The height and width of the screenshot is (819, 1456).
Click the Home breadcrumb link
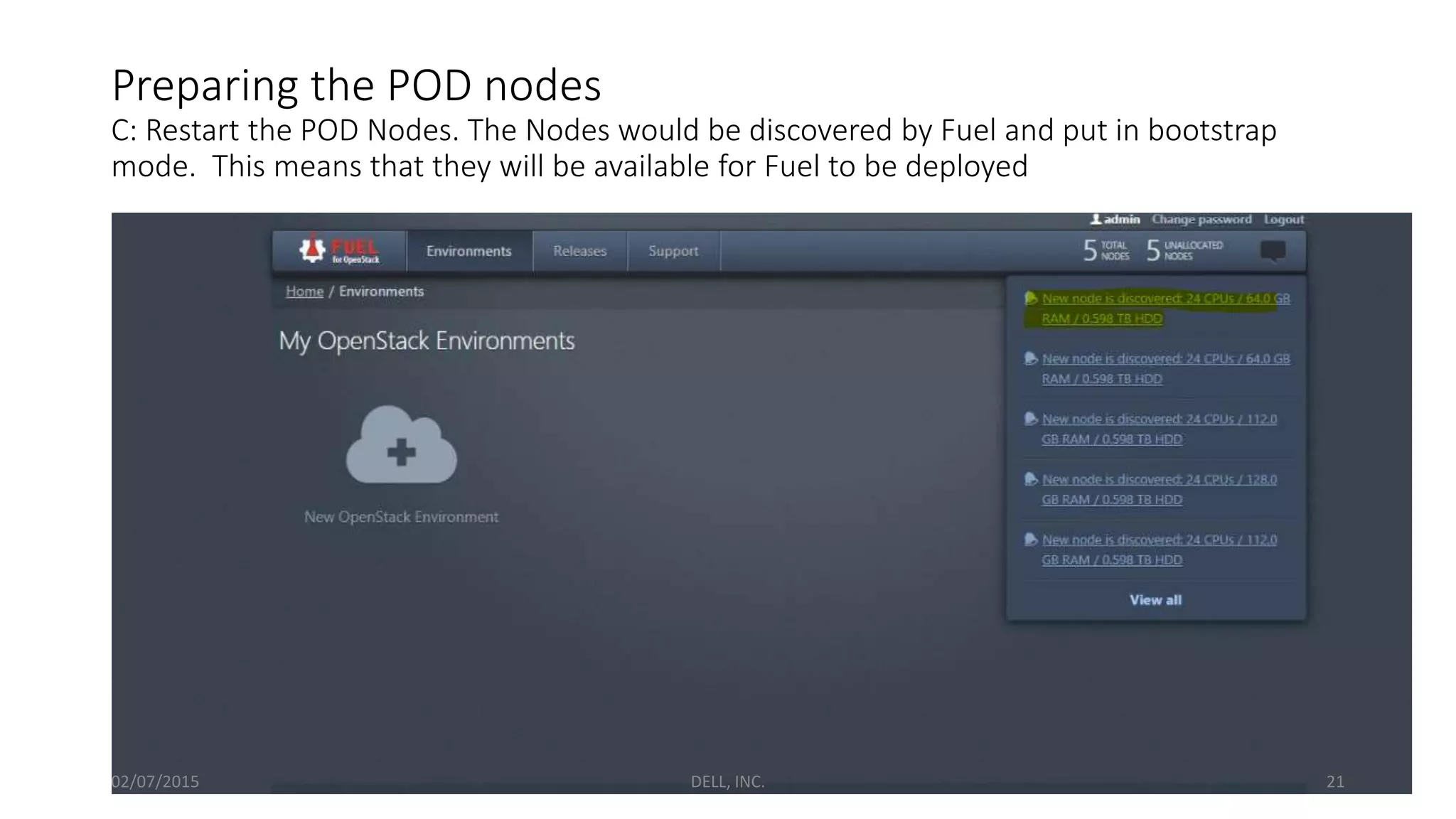pyautogui.click(x=304, y=291)
